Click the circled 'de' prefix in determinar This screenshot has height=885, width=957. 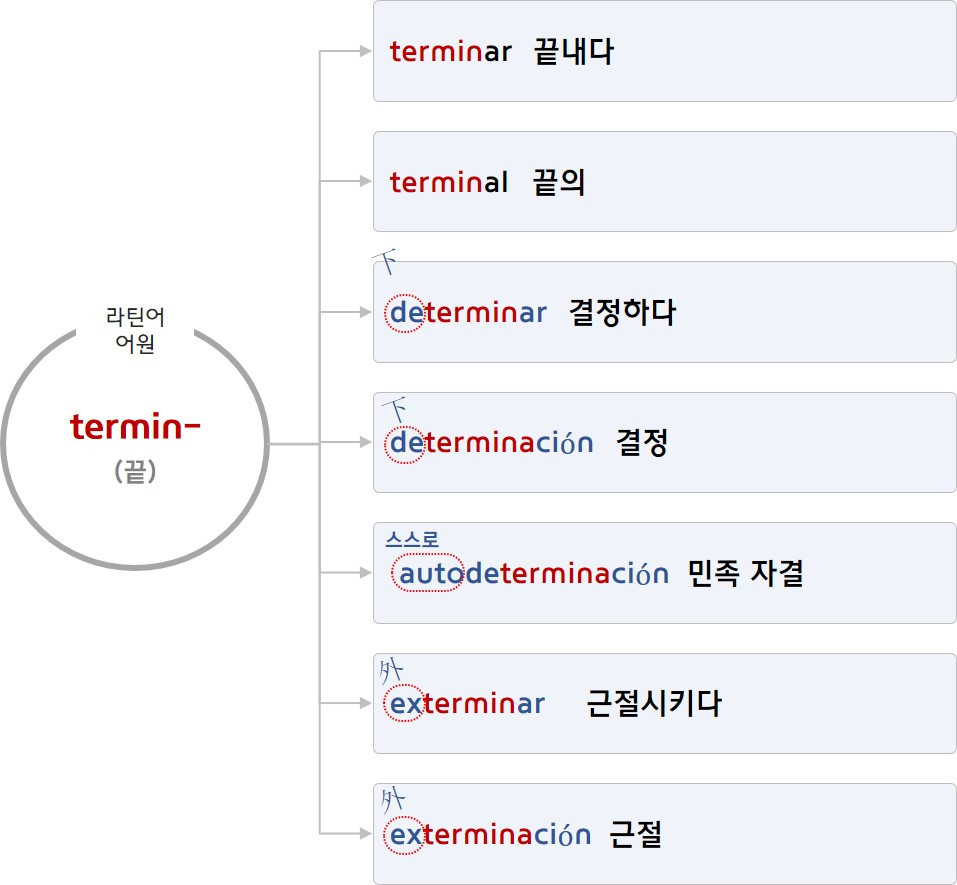click(x=403, y=312)
